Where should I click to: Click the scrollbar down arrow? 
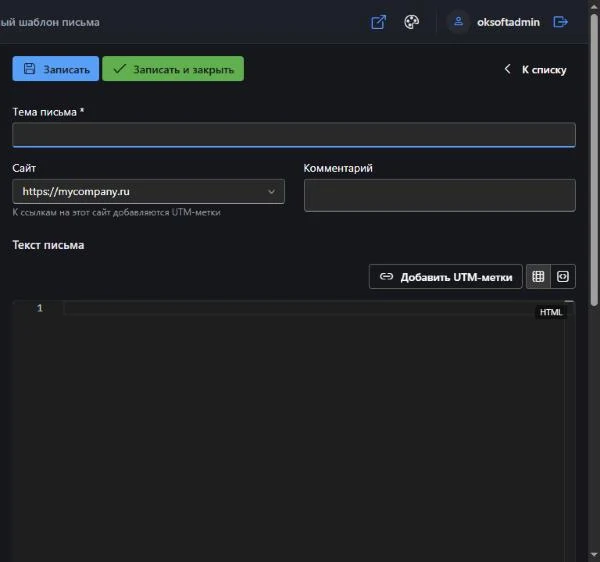coord(594,554)
